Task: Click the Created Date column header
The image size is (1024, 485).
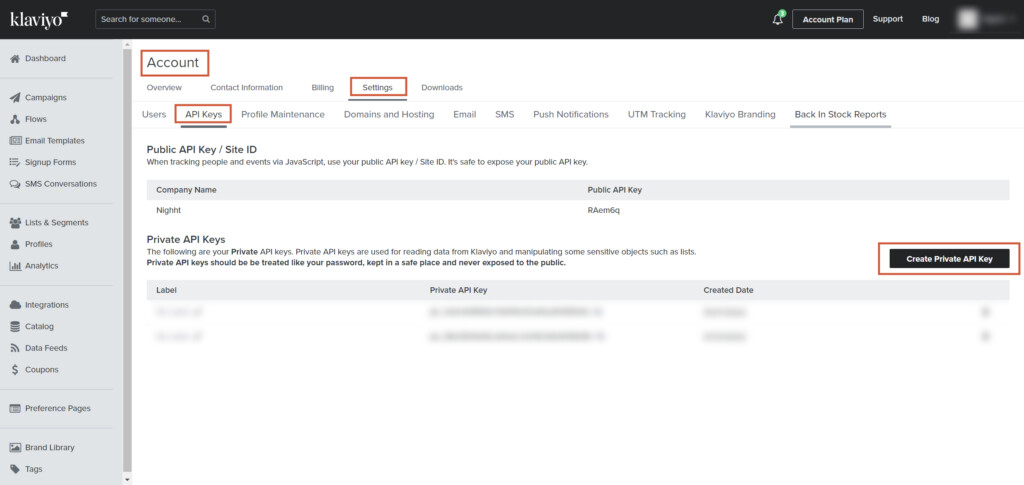Action: [728, 290]
